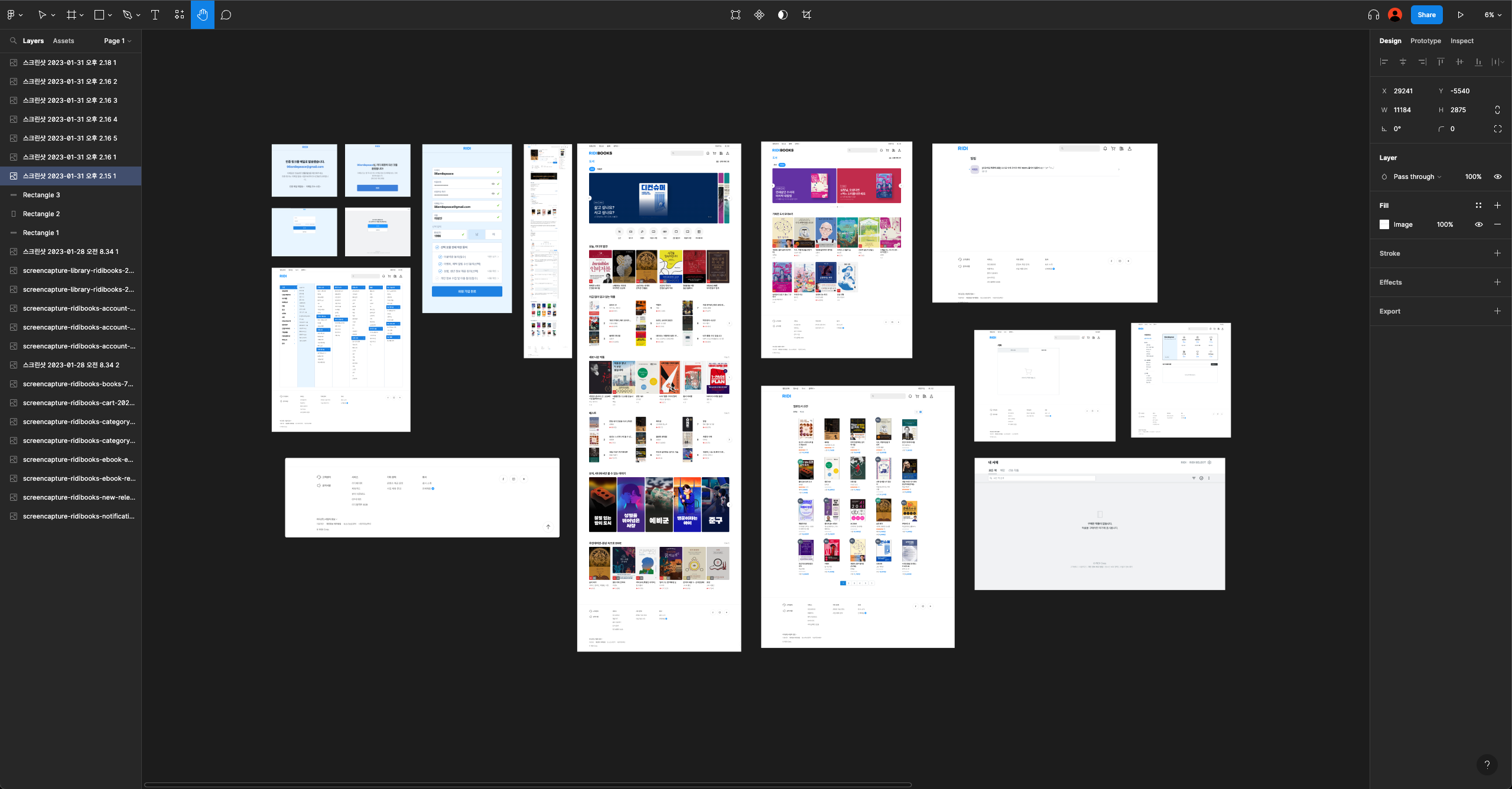The height and width of the screenshot is (789, 1512).
Task: Click the fill opacity 100% value
Action: coord(1445,224)
